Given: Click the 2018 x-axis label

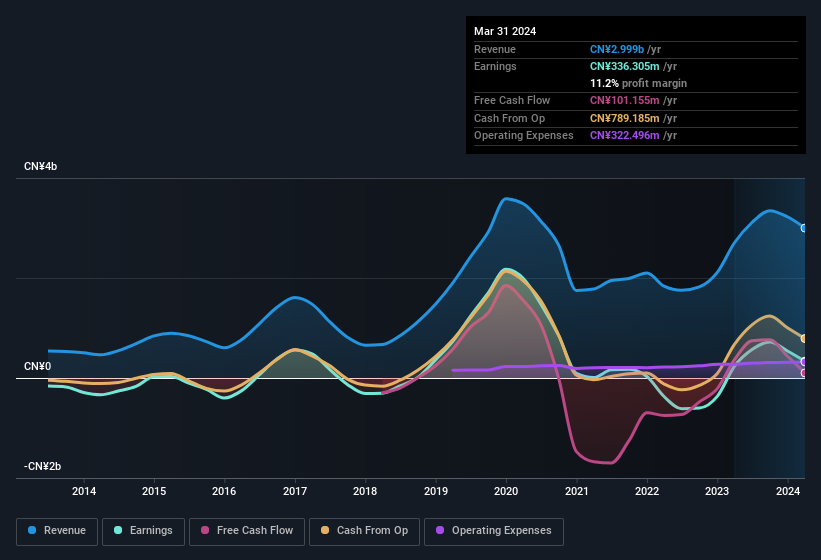Looking at the screenshot, I should click(365, 491).
